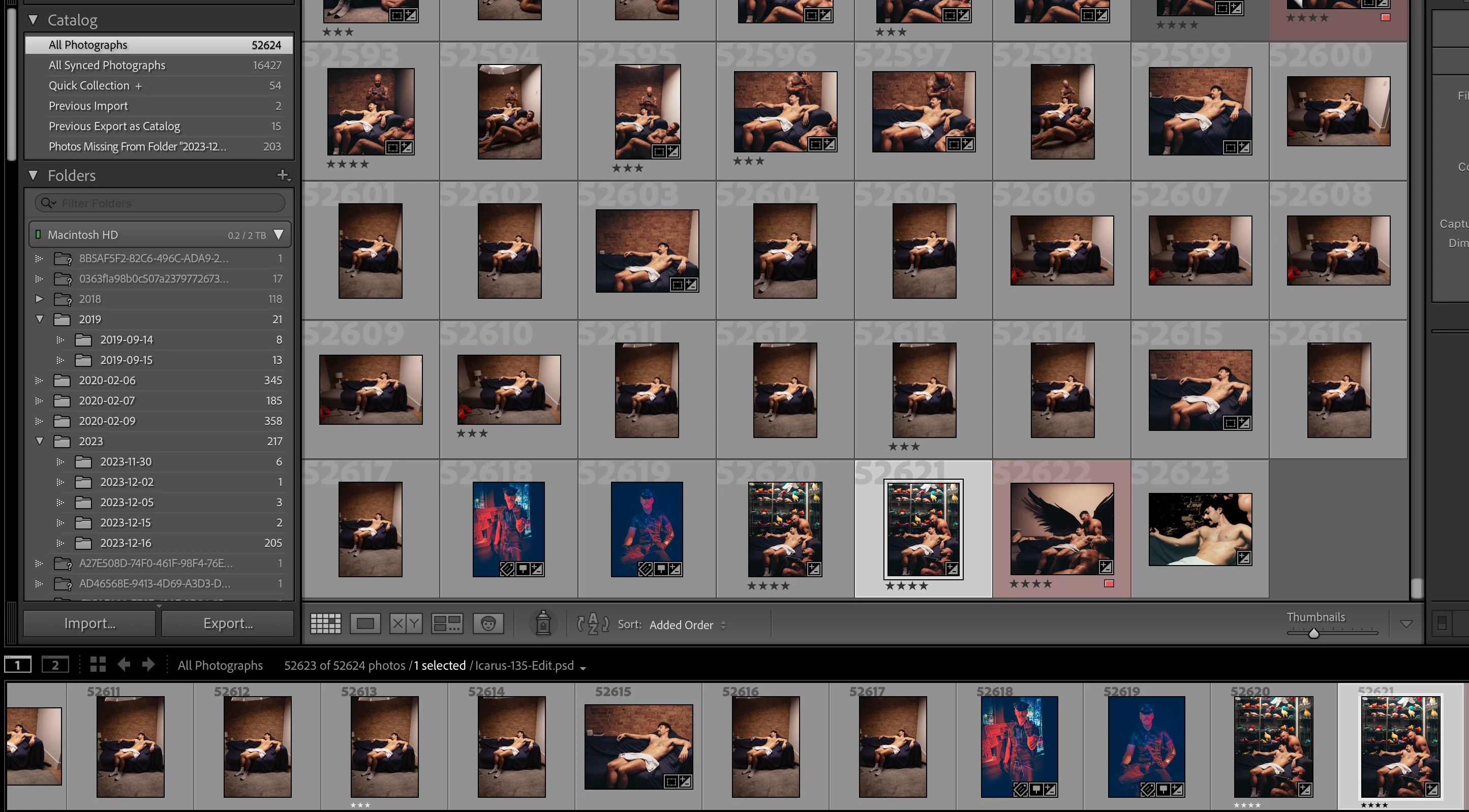Select the Painter spray can tool
The height and width of the screenshot is (812, 1469).
pos(543,623)
